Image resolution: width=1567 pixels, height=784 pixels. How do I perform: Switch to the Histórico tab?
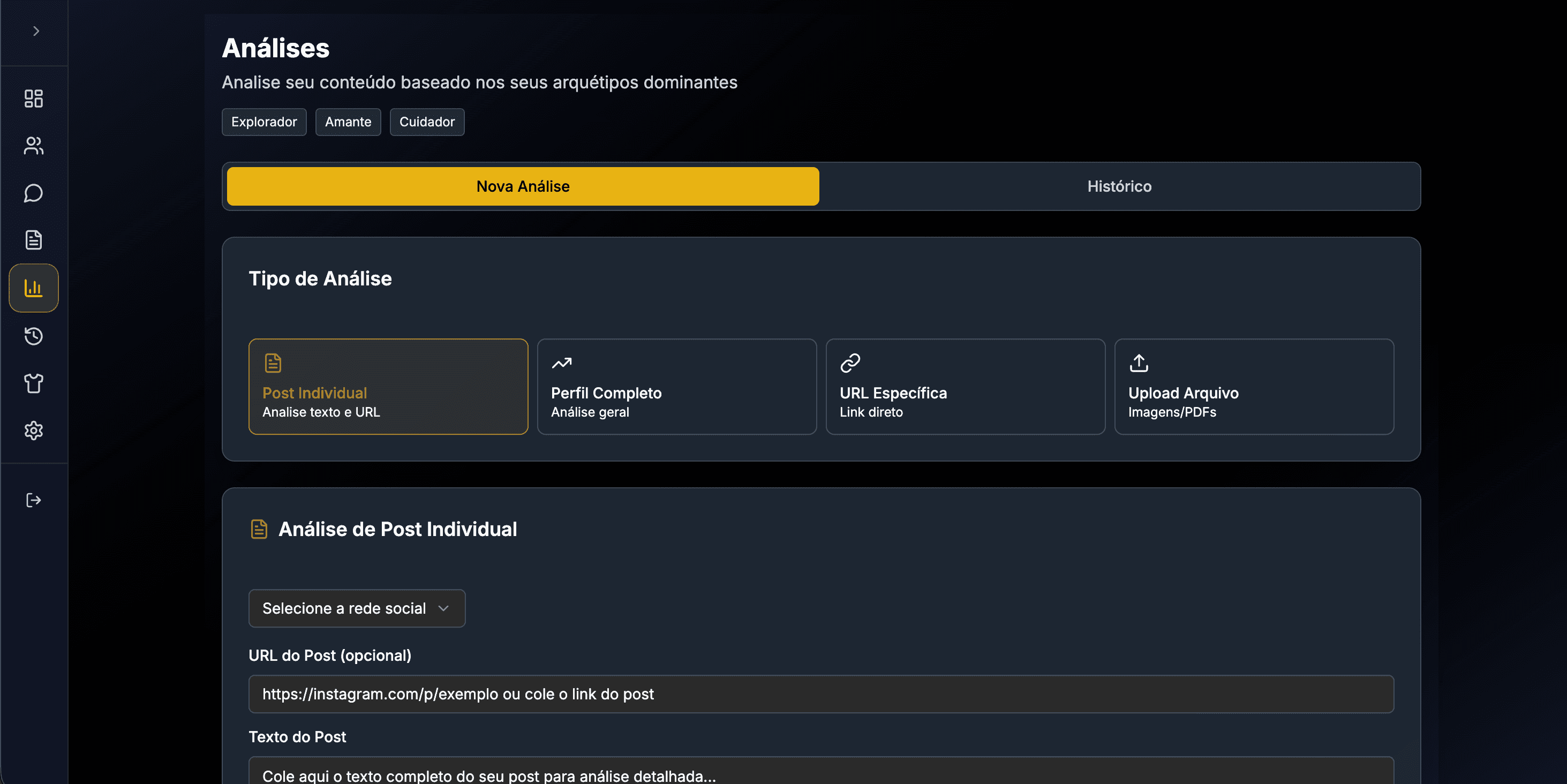point(1119,186)
